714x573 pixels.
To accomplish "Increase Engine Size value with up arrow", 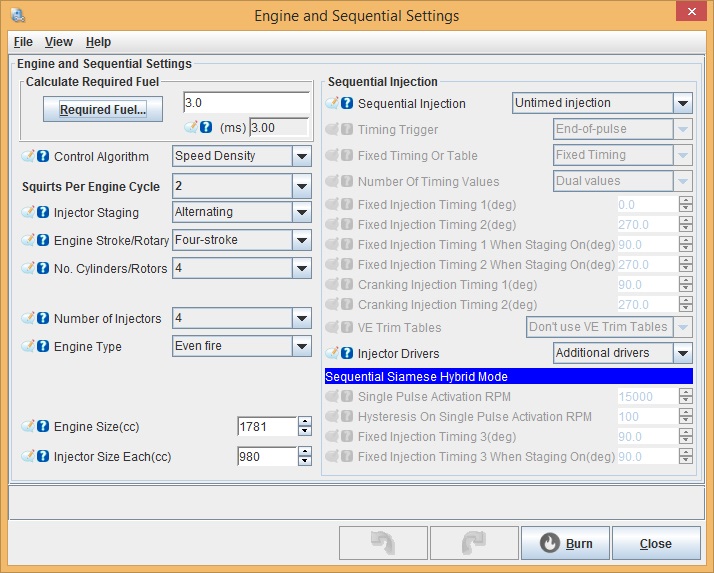I will (x=305, y=422).
